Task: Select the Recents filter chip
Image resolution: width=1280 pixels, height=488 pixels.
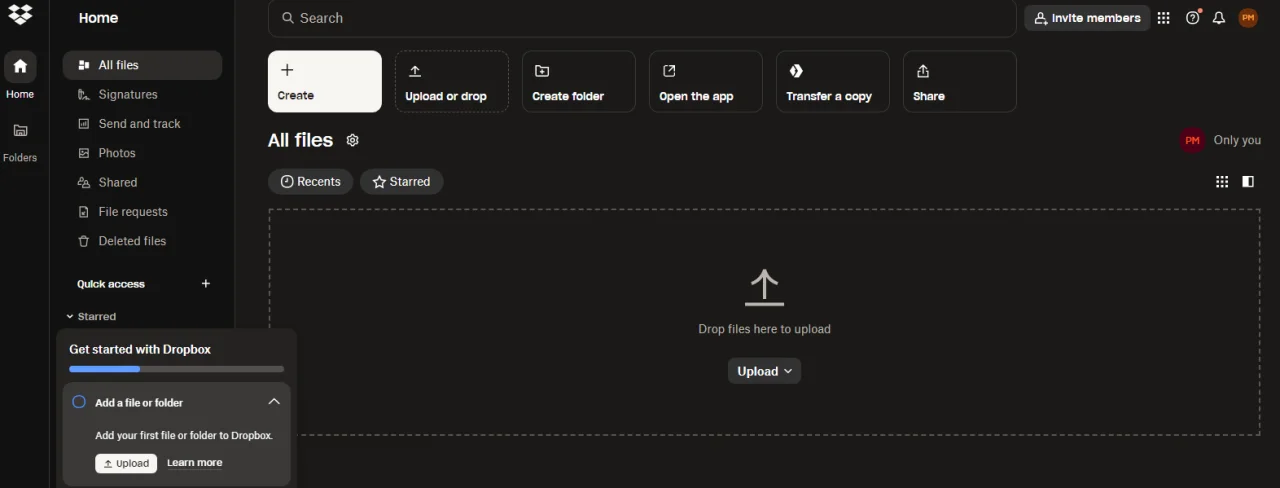Action: pyautogui.click(x=310, y=182)
